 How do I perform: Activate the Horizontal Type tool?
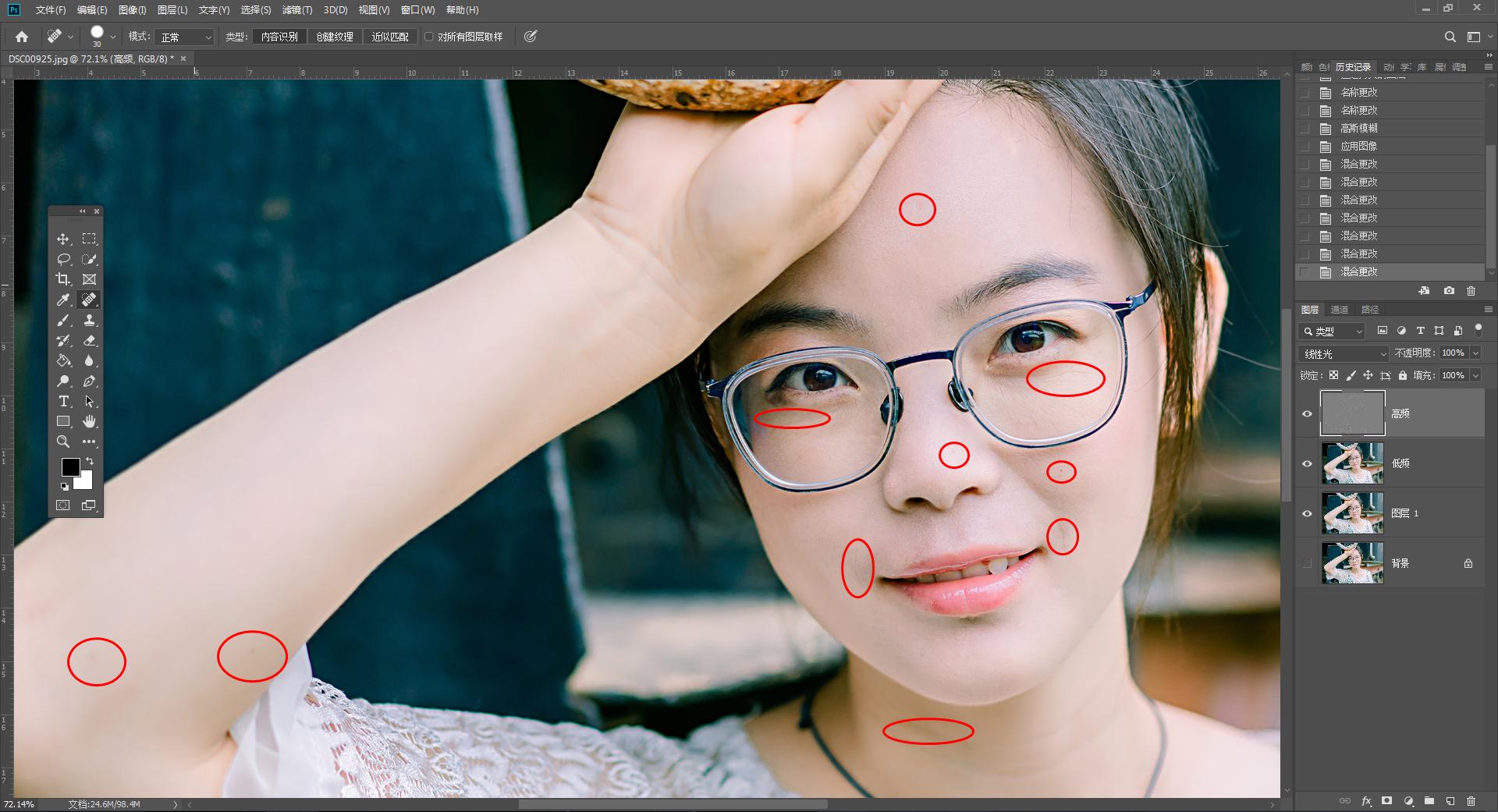(x=63, y=401)
